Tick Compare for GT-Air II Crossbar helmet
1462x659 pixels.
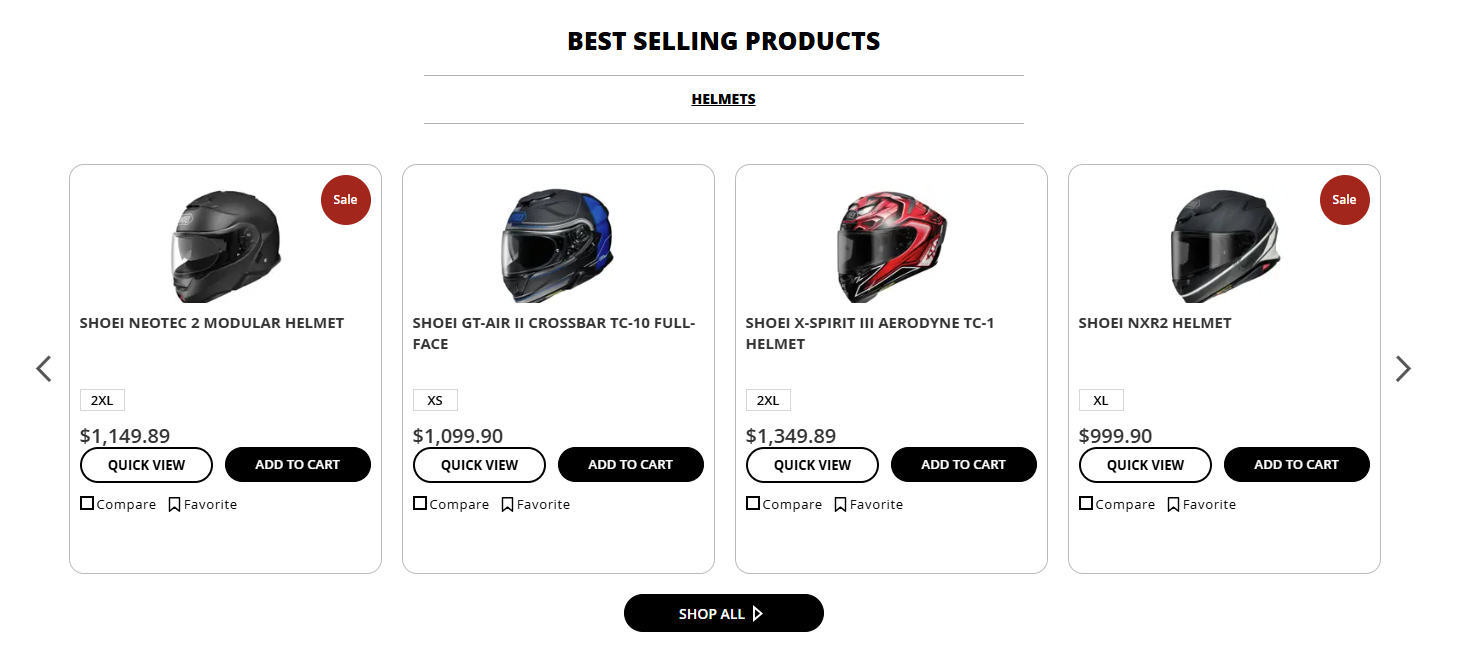[x=420, y=503]
